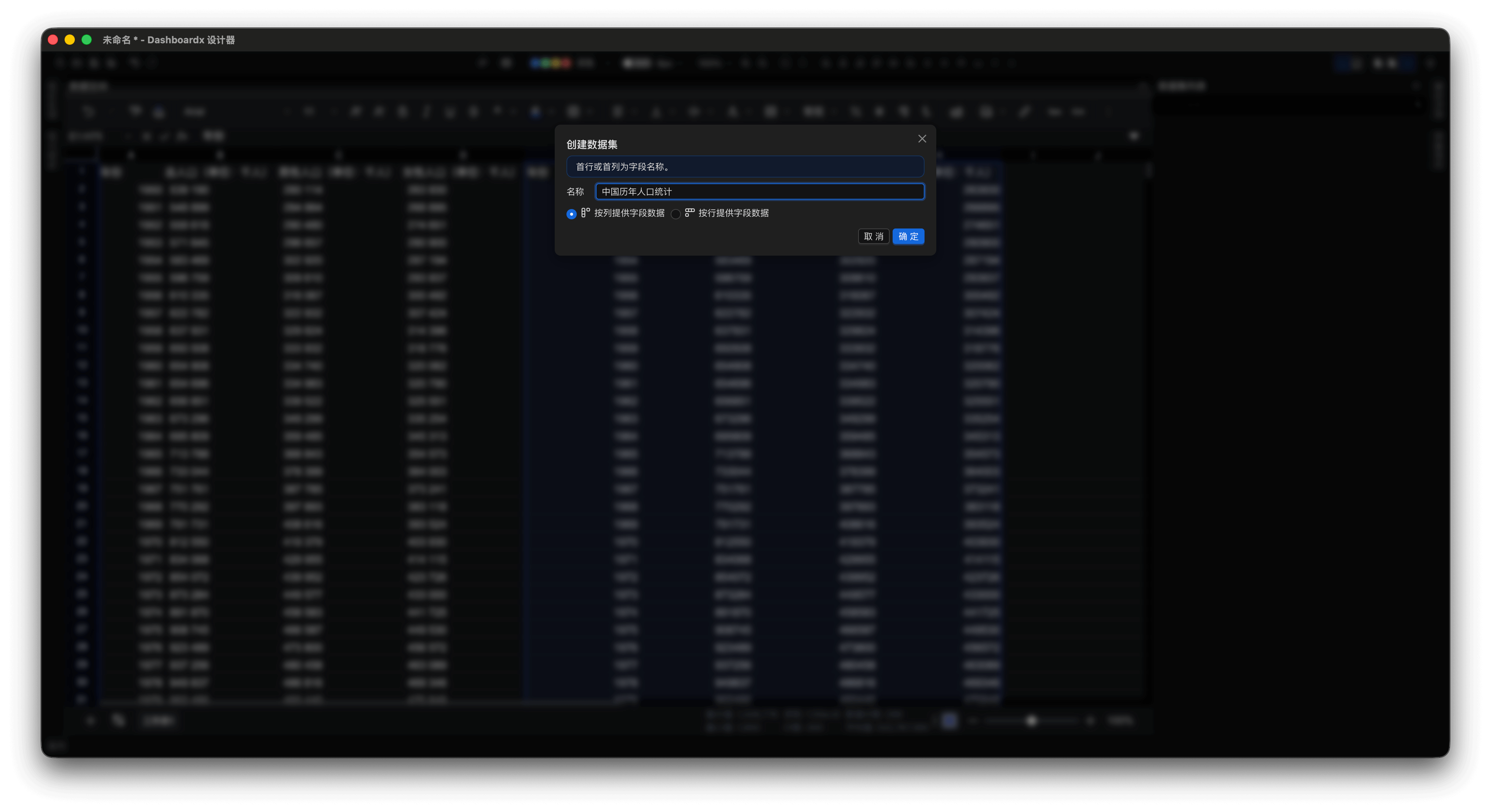Close the 创建数据集 dialog with X

pos(922,139)
